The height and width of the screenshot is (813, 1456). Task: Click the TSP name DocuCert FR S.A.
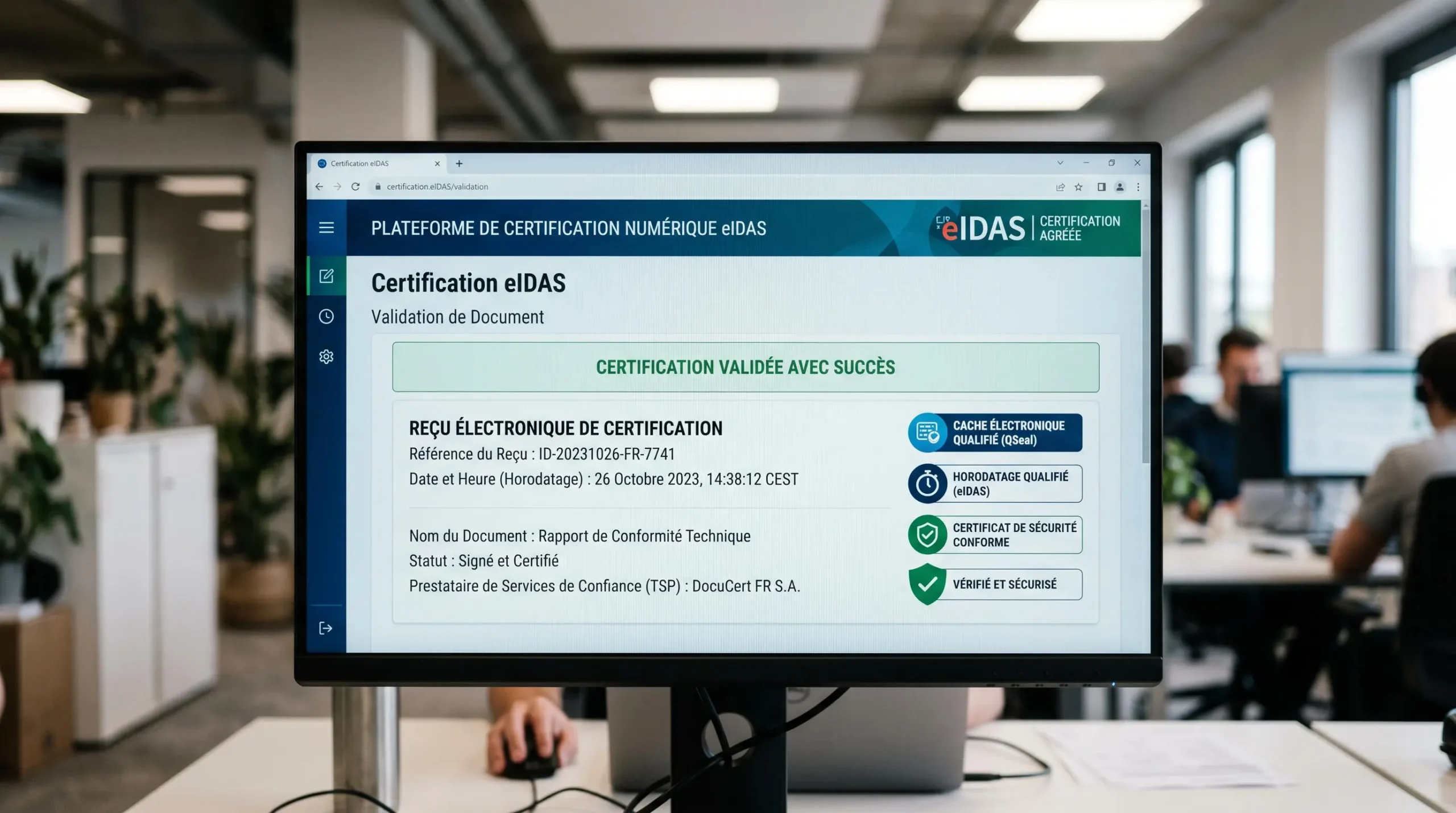746,586
